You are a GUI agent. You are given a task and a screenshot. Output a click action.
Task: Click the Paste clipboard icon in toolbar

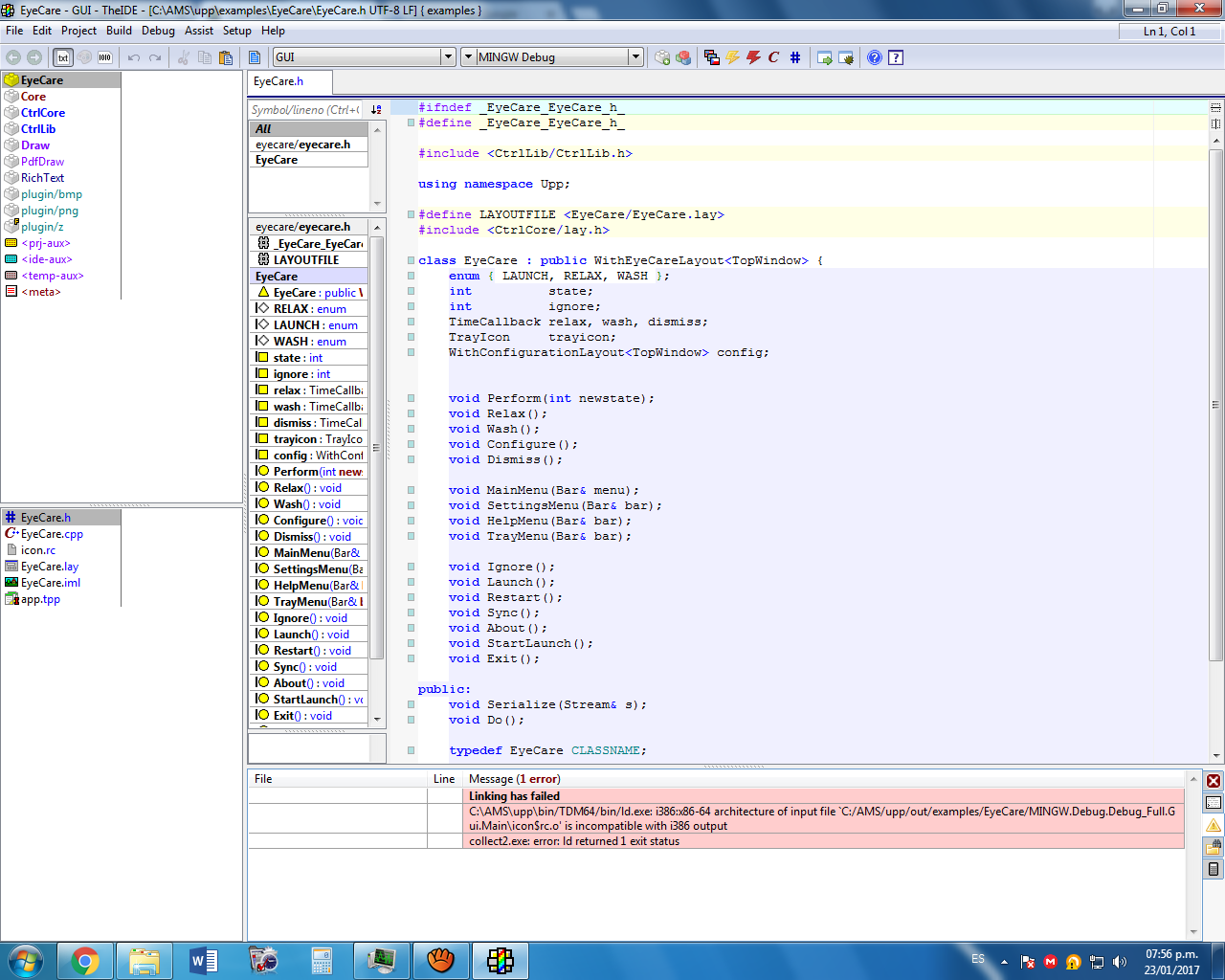226,57
